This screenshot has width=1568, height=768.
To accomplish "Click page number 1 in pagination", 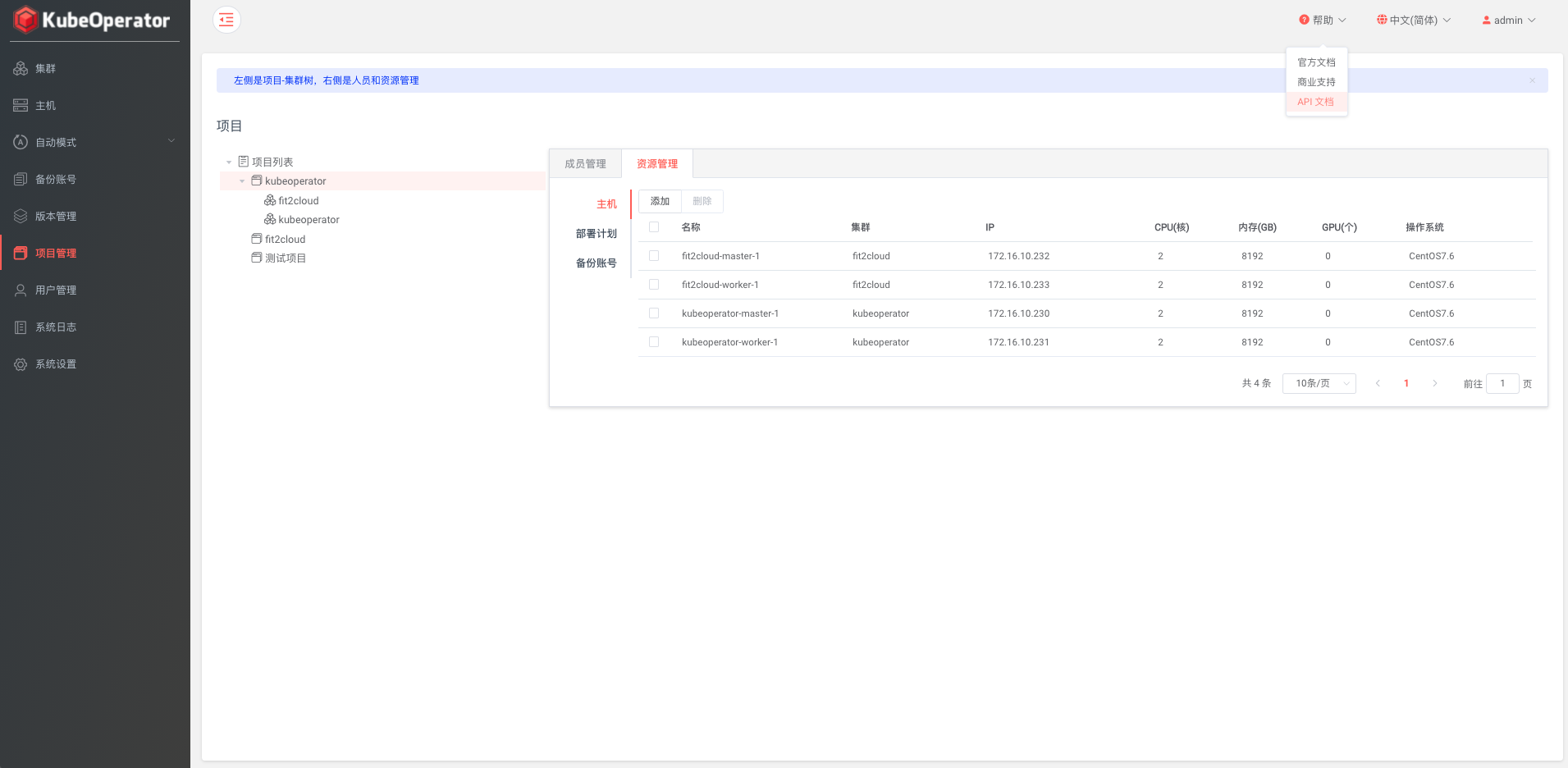I will (x=1406, y=383).
